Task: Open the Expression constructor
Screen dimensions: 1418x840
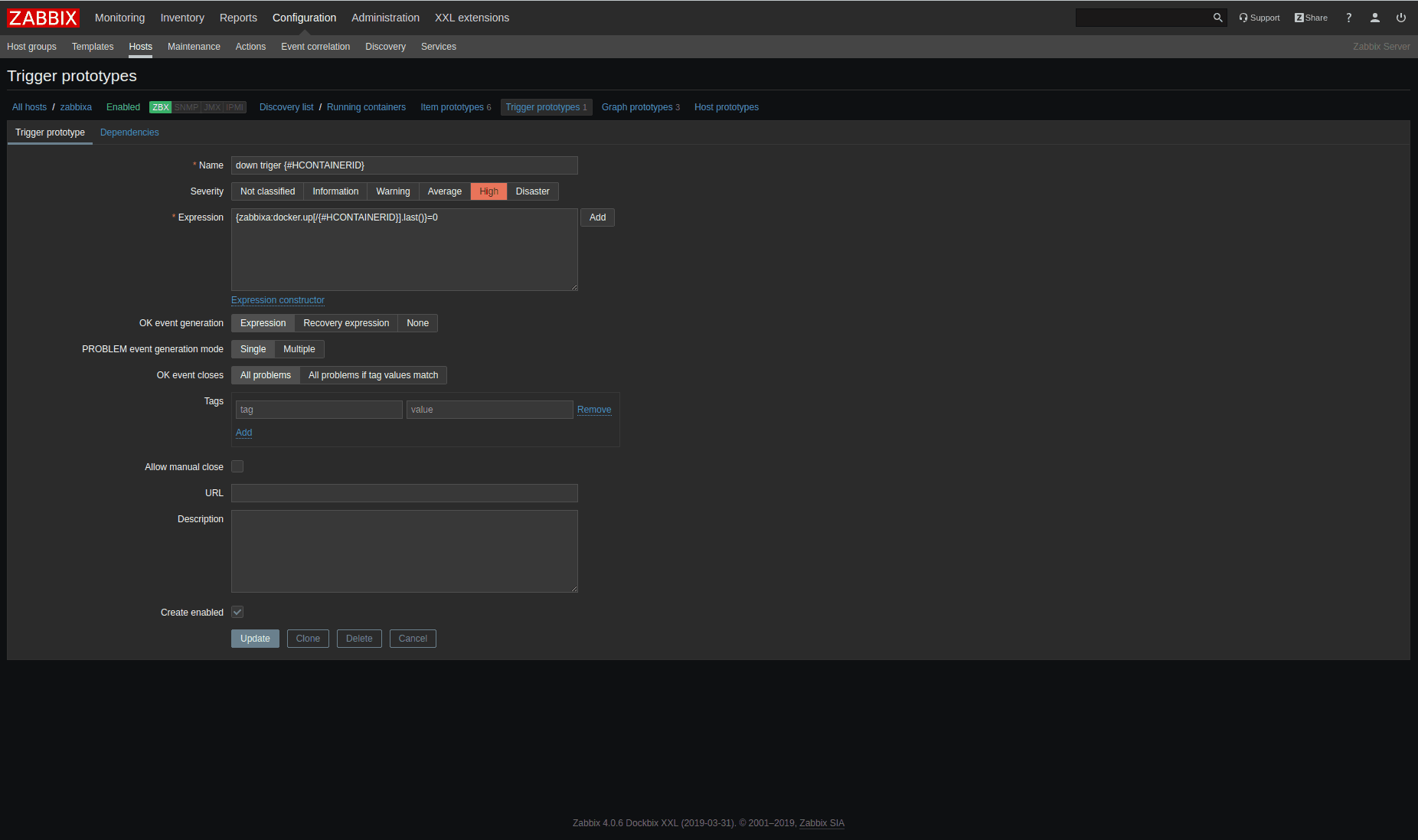Action: point(277,300)
